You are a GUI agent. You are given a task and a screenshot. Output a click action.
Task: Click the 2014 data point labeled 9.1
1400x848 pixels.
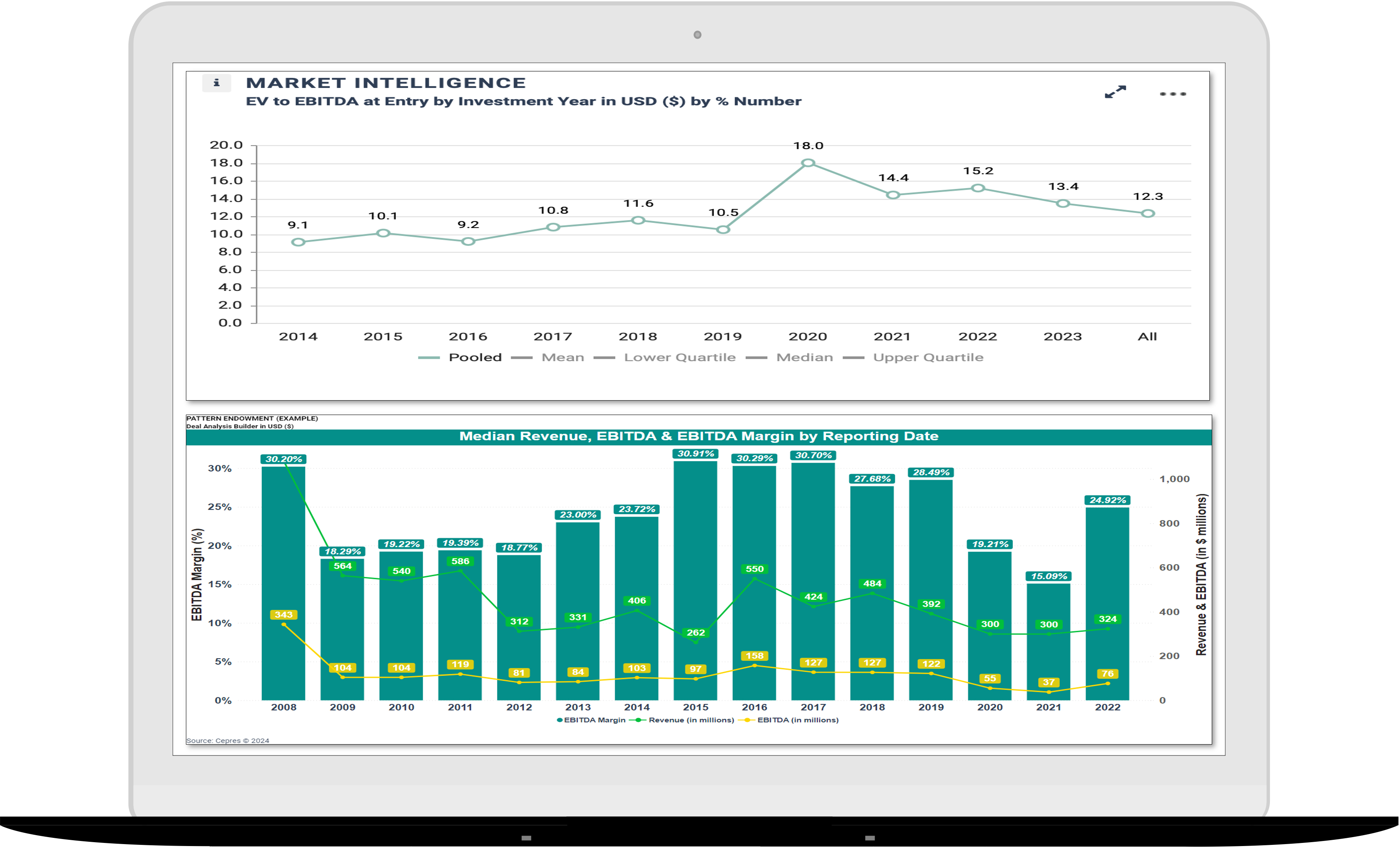coord(298,242)
